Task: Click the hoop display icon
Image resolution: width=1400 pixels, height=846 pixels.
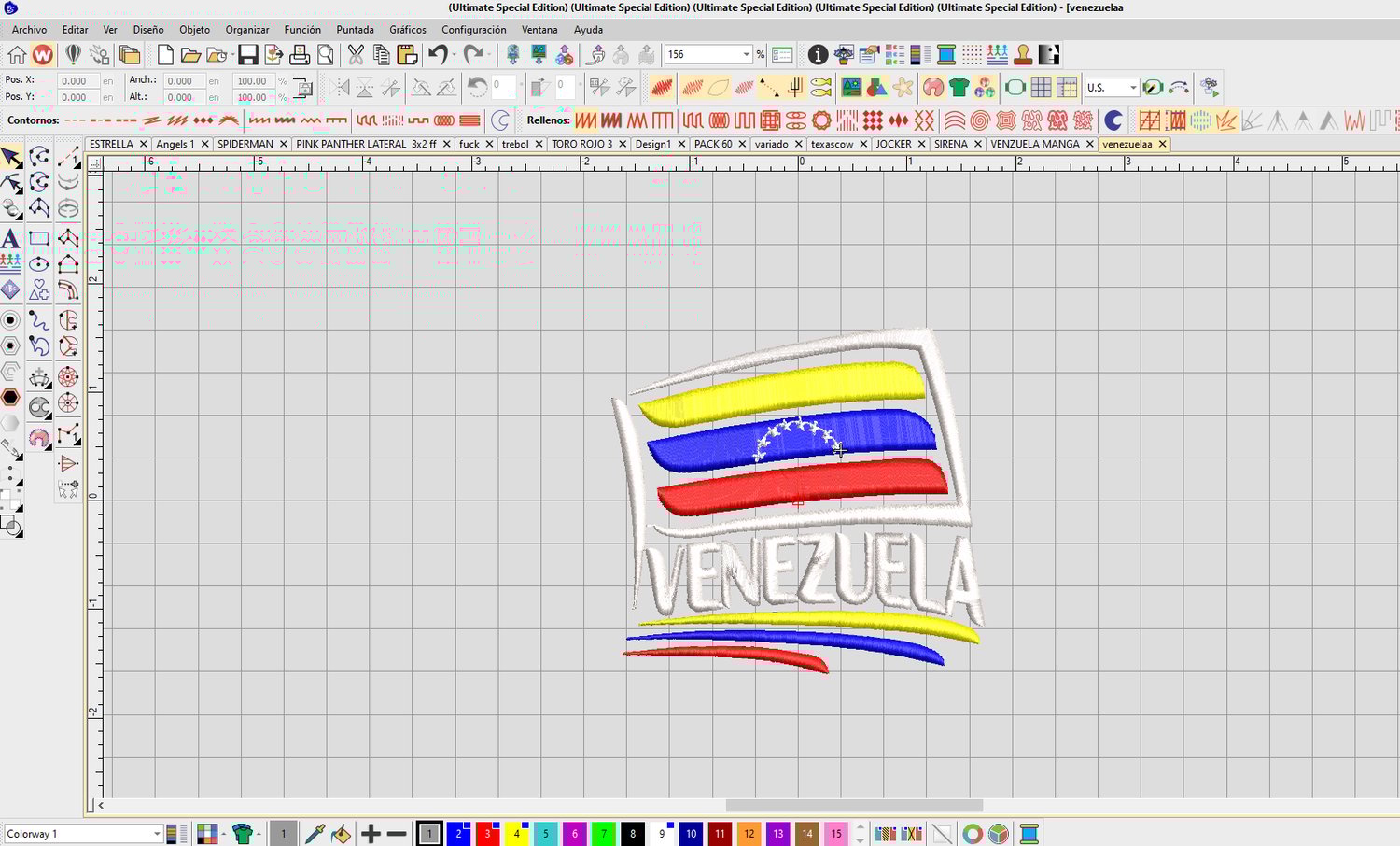Action: (x=1015, y=88)
